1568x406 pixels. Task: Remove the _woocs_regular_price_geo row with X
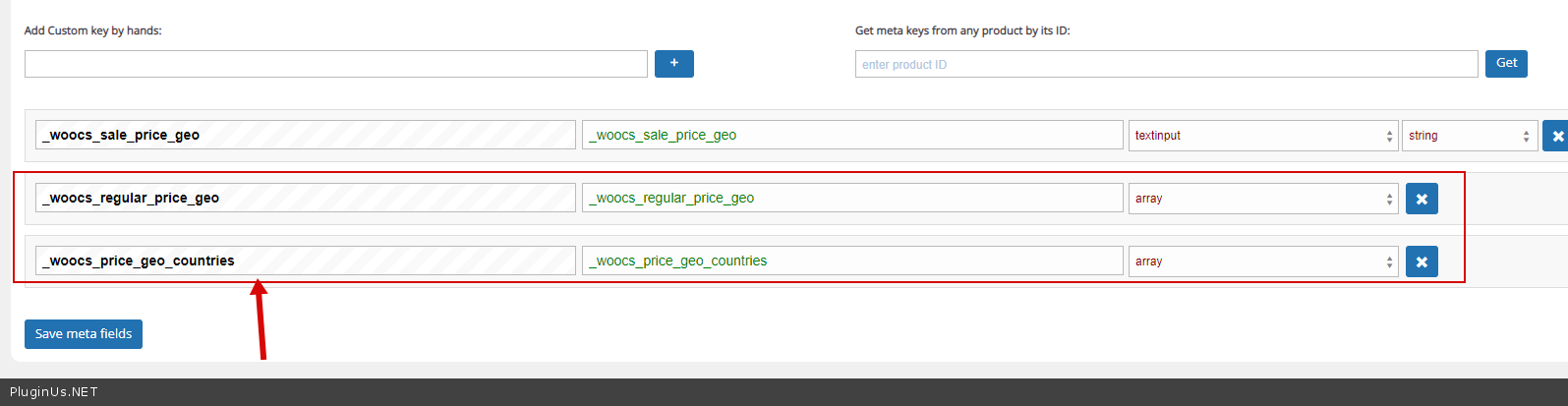1422,199
